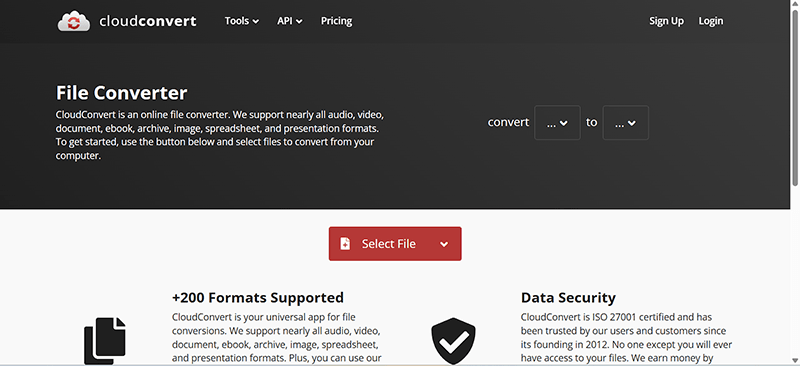800x366 pixels.
Task: Click the 'convert' label text
Action: coord(508,123)
